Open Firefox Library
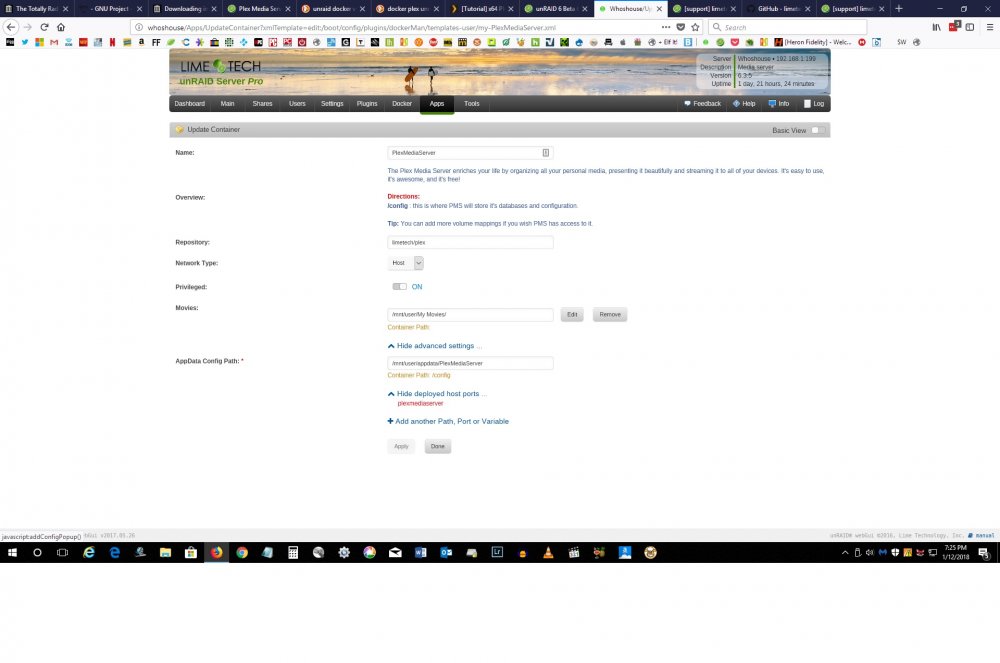Image resolution: width=1000 pixels, height=663 pixels. [x=936, y=27]
